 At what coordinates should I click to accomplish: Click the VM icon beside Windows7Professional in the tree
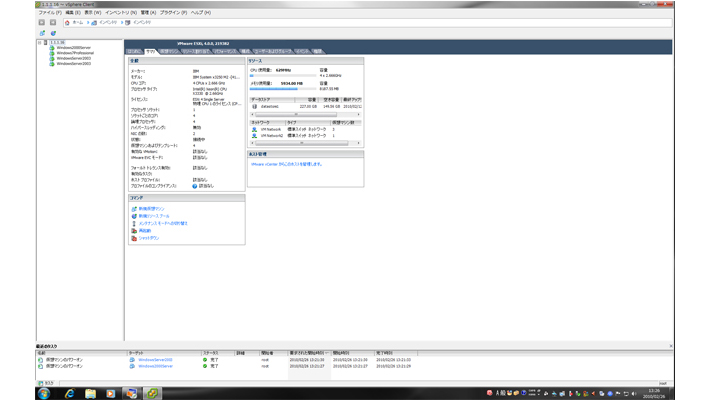click(52, 53)
